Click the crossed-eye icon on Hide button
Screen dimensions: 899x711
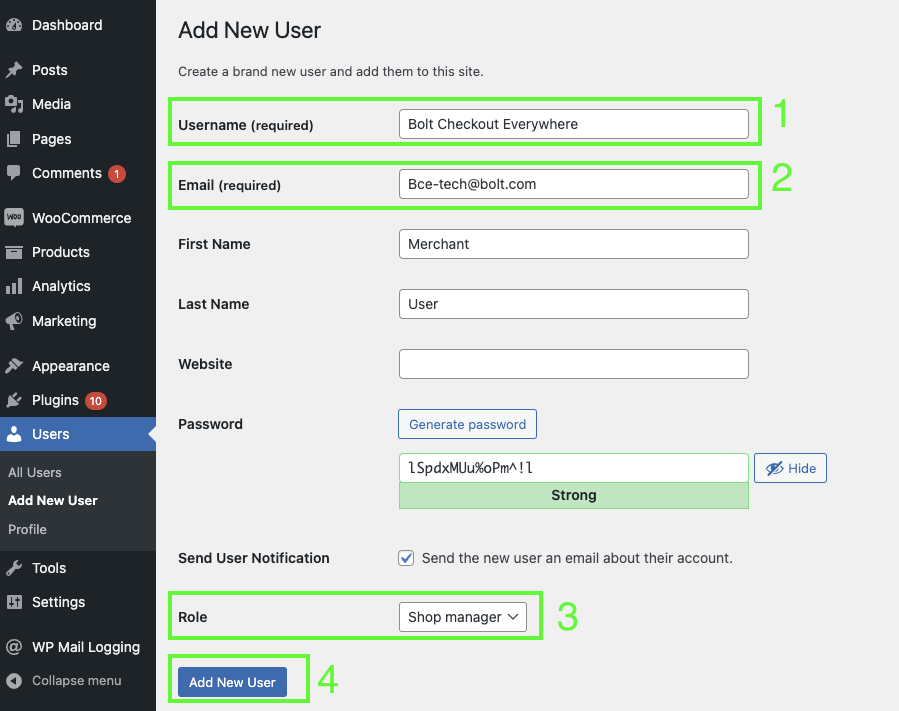pos(775,468)
